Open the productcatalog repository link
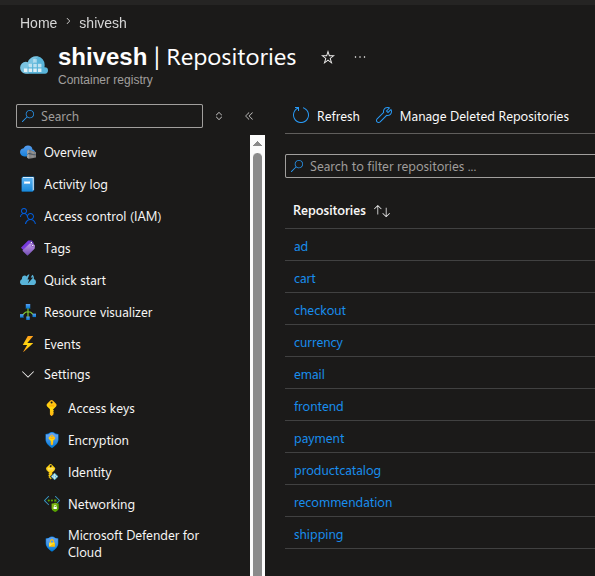Screen dimensions: 595x576 337,471
